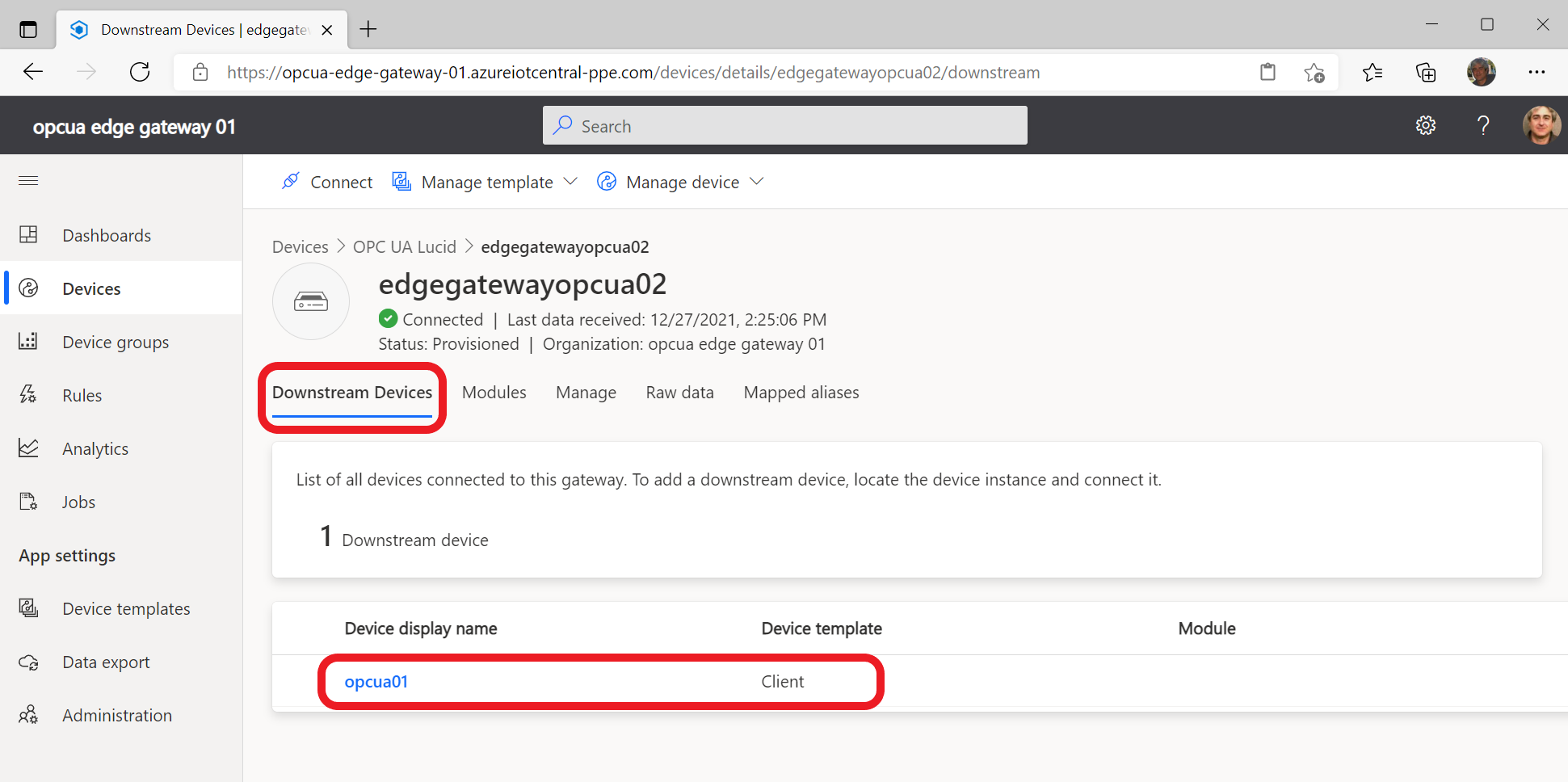The height and width of the screenshot is (782, 1568).
Task: Open the browser tab actions menu
Action: (28, 30)
